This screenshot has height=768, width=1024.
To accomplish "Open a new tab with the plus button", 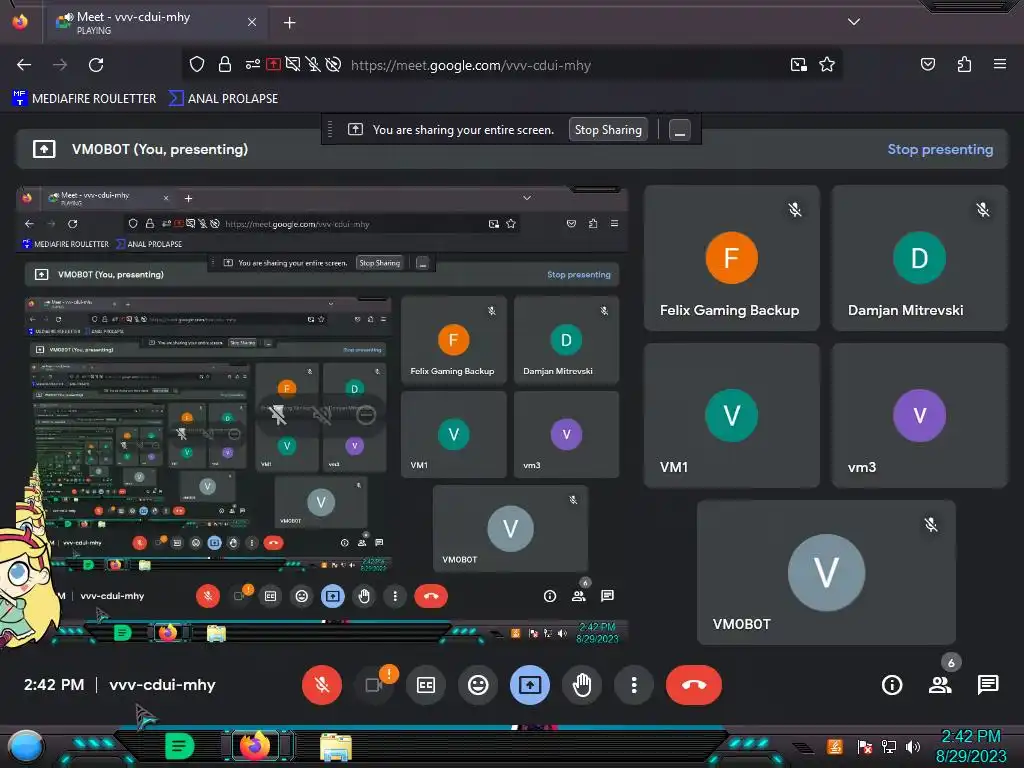I will 289,23.
